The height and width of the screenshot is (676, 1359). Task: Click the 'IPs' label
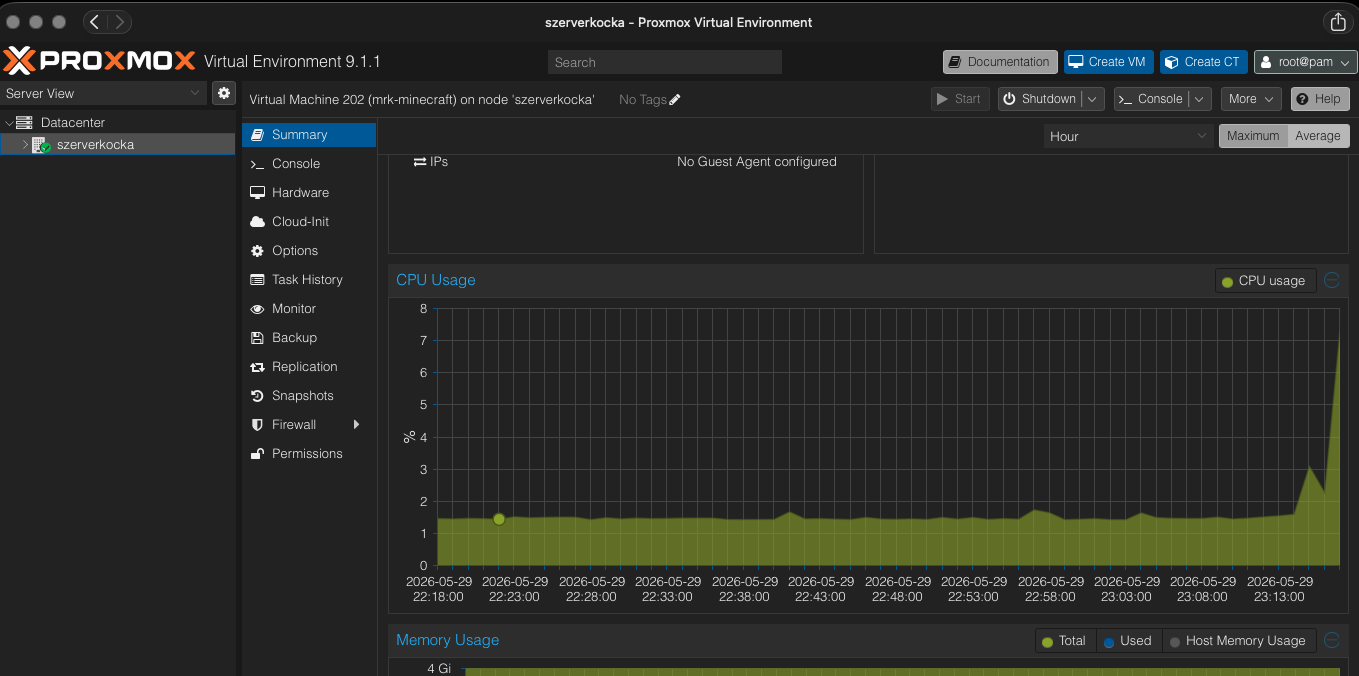[x=439, y=161]
